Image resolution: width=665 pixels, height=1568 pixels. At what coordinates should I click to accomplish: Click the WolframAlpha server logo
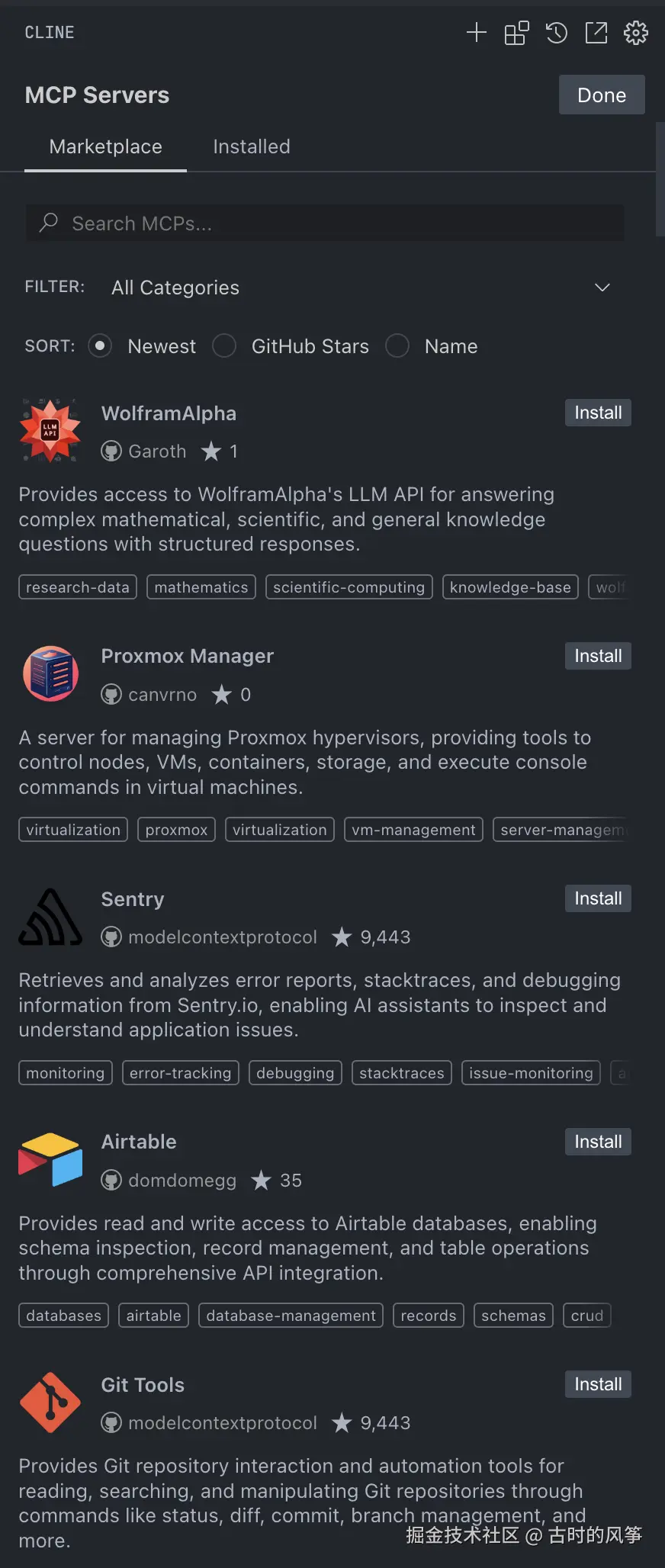(50, 431)
